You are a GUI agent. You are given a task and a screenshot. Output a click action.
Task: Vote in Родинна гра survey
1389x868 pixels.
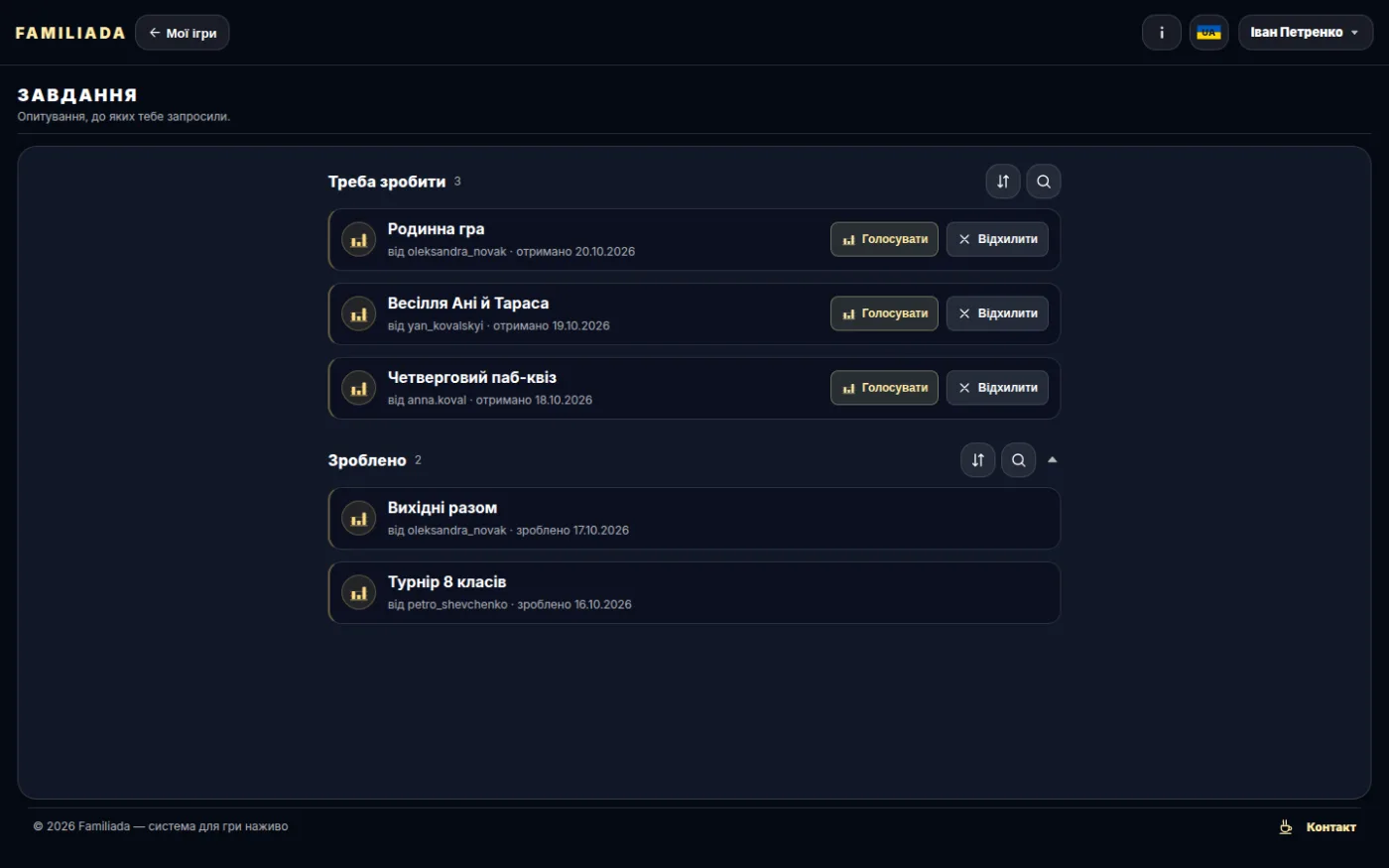click(x=884, y=239)
